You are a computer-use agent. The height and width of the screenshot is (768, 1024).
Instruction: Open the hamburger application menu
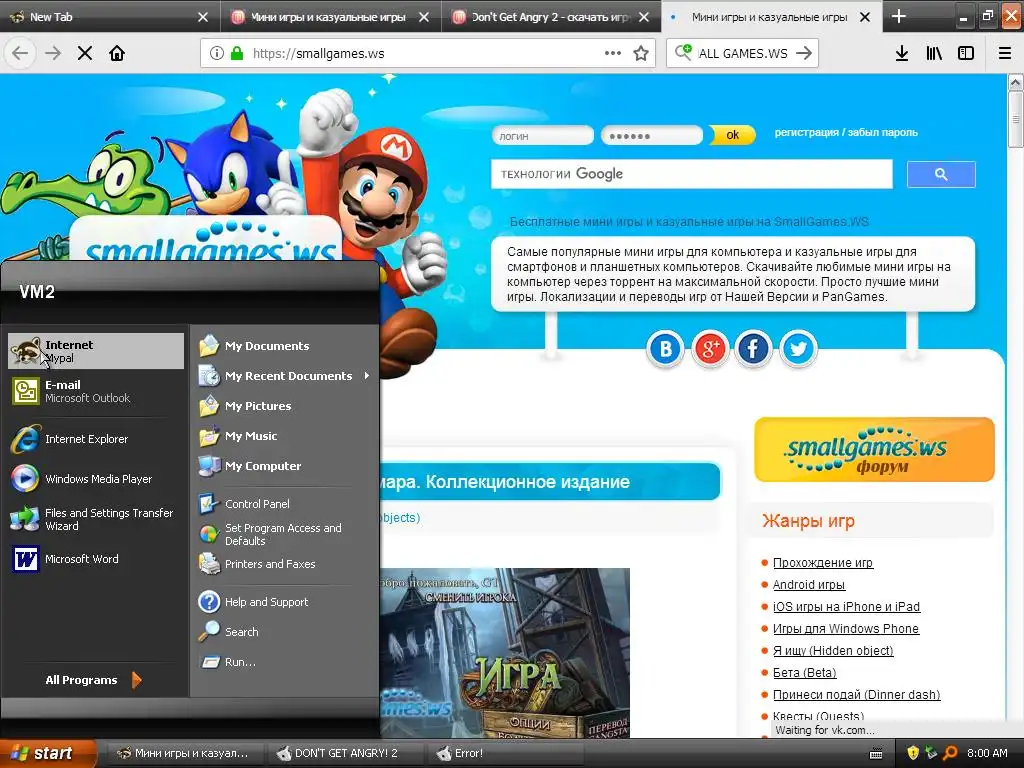(1005, 53)
